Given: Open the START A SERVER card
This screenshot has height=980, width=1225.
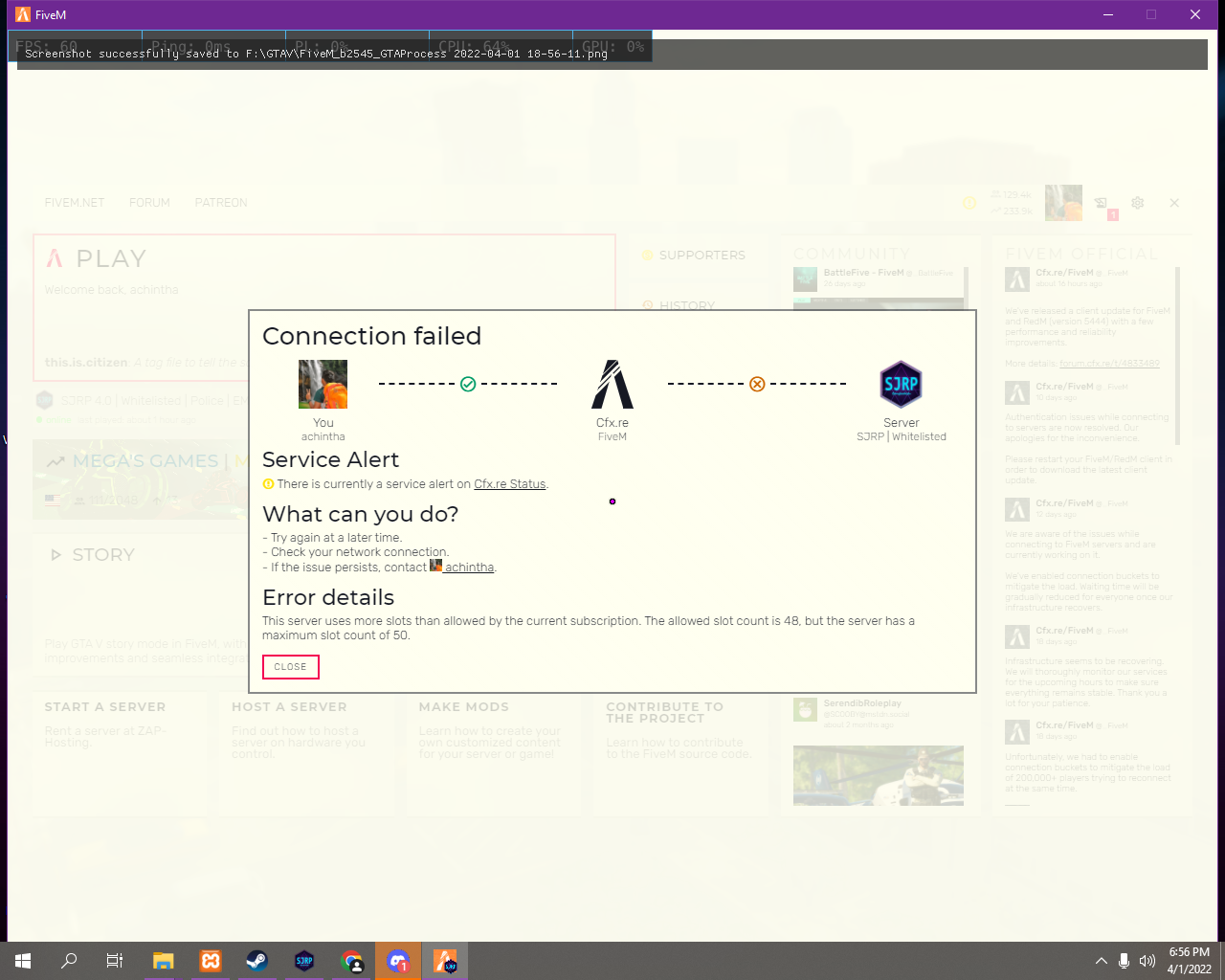Looking at the screenshot, I should [x=120, y=753].
